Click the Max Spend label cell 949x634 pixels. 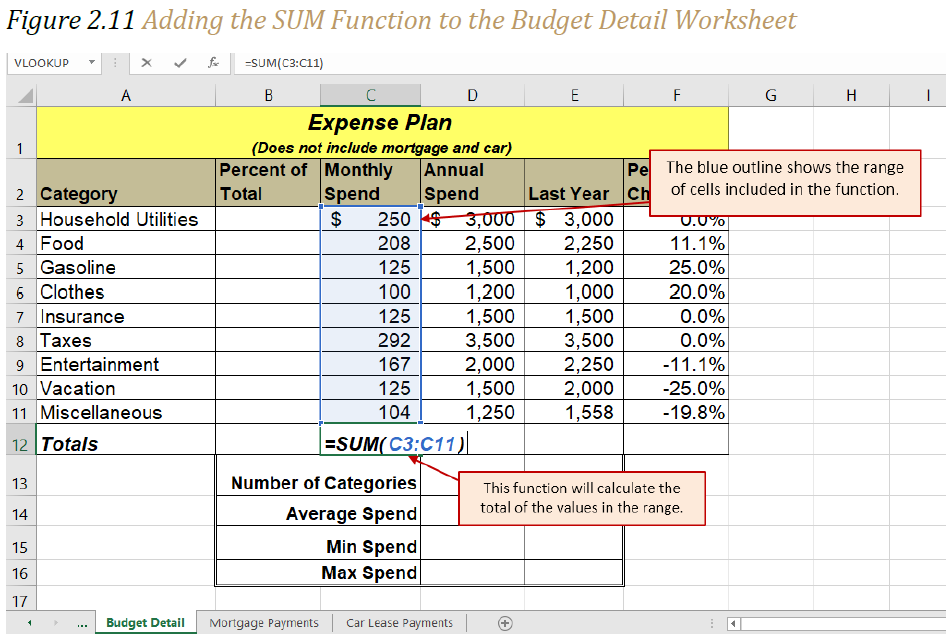(318, 573)
